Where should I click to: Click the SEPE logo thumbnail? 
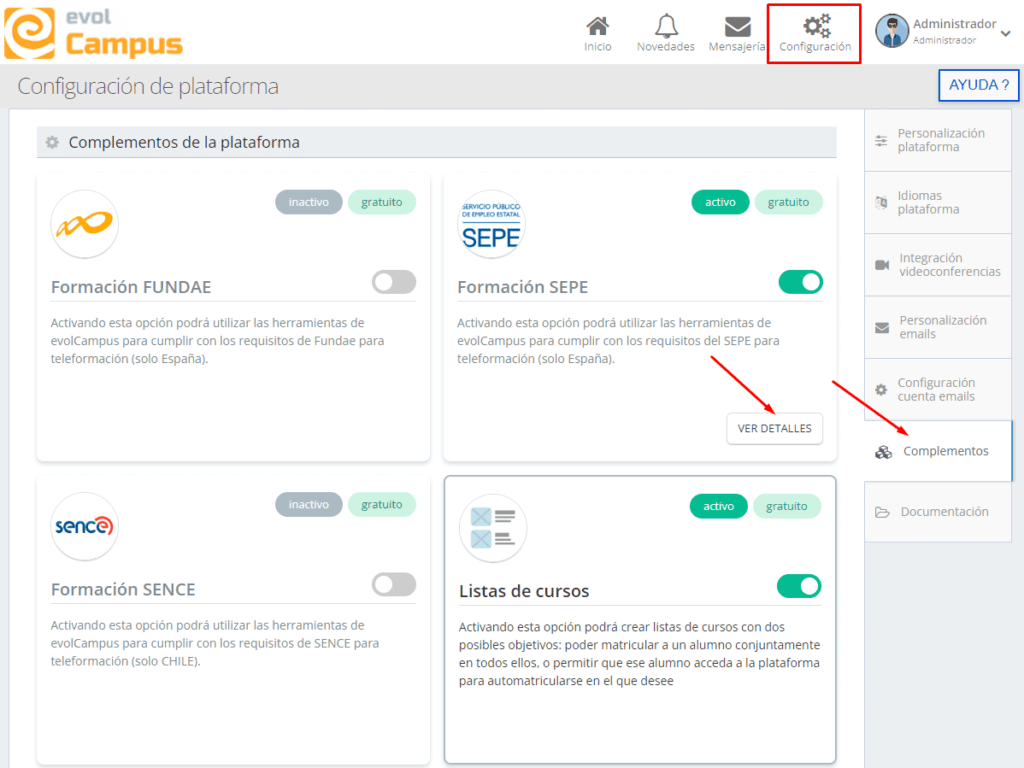coord(490,225)
